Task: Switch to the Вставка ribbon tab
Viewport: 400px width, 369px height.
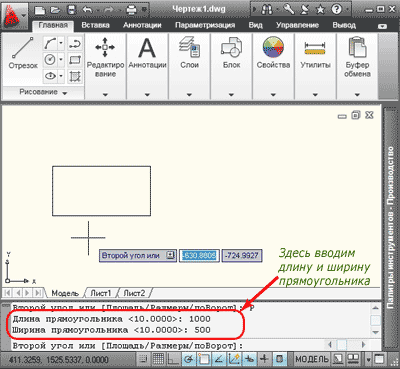Action: tap(95, 25)
